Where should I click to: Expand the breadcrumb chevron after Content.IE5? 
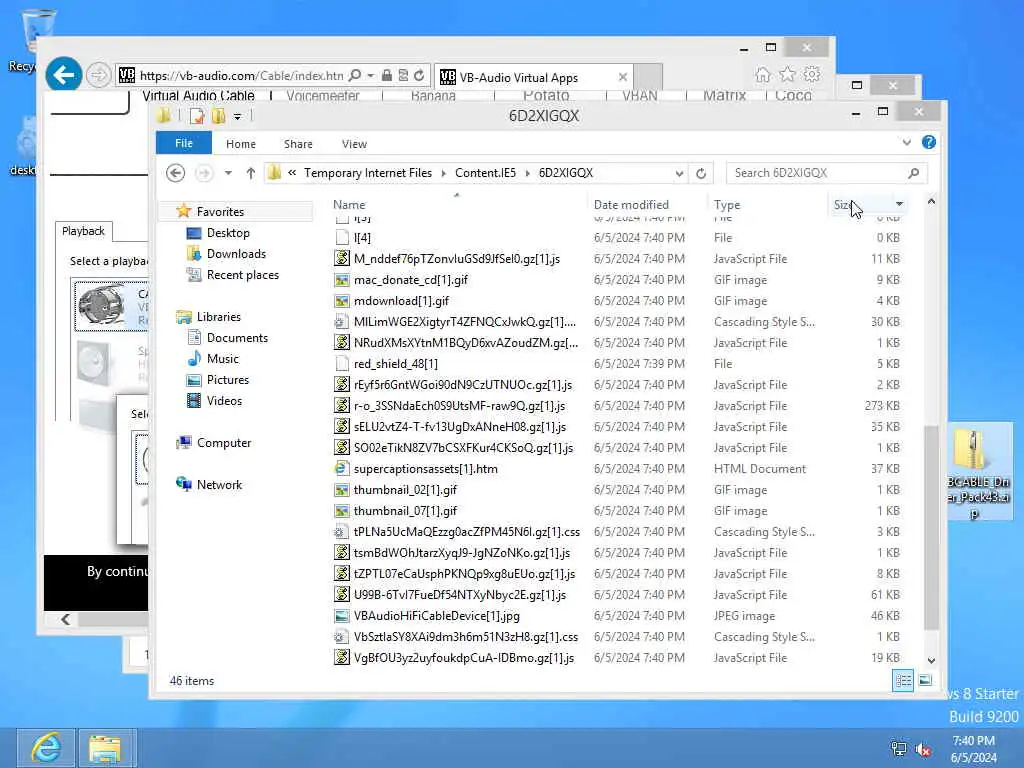(528, 173)
